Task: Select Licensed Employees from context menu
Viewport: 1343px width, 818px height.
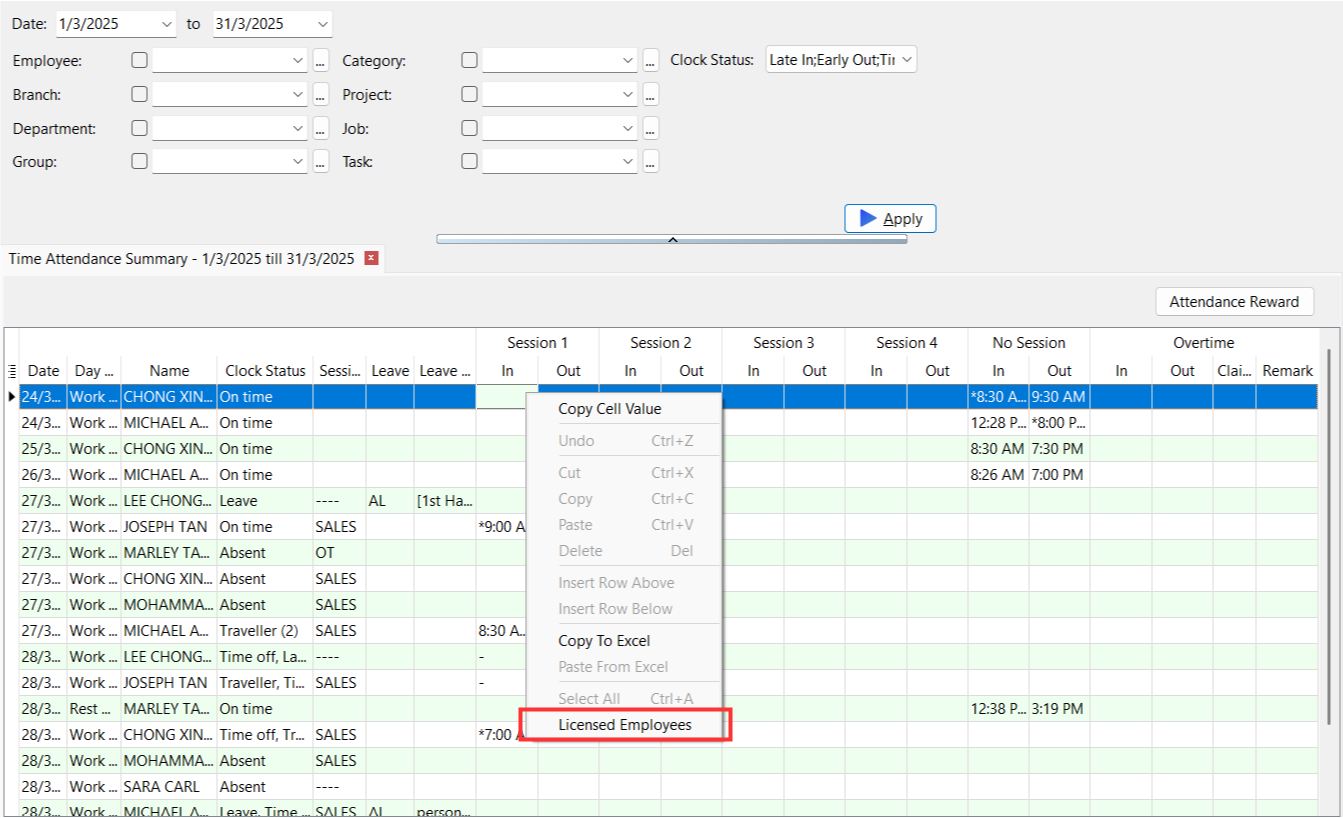Action: [625, 725]
